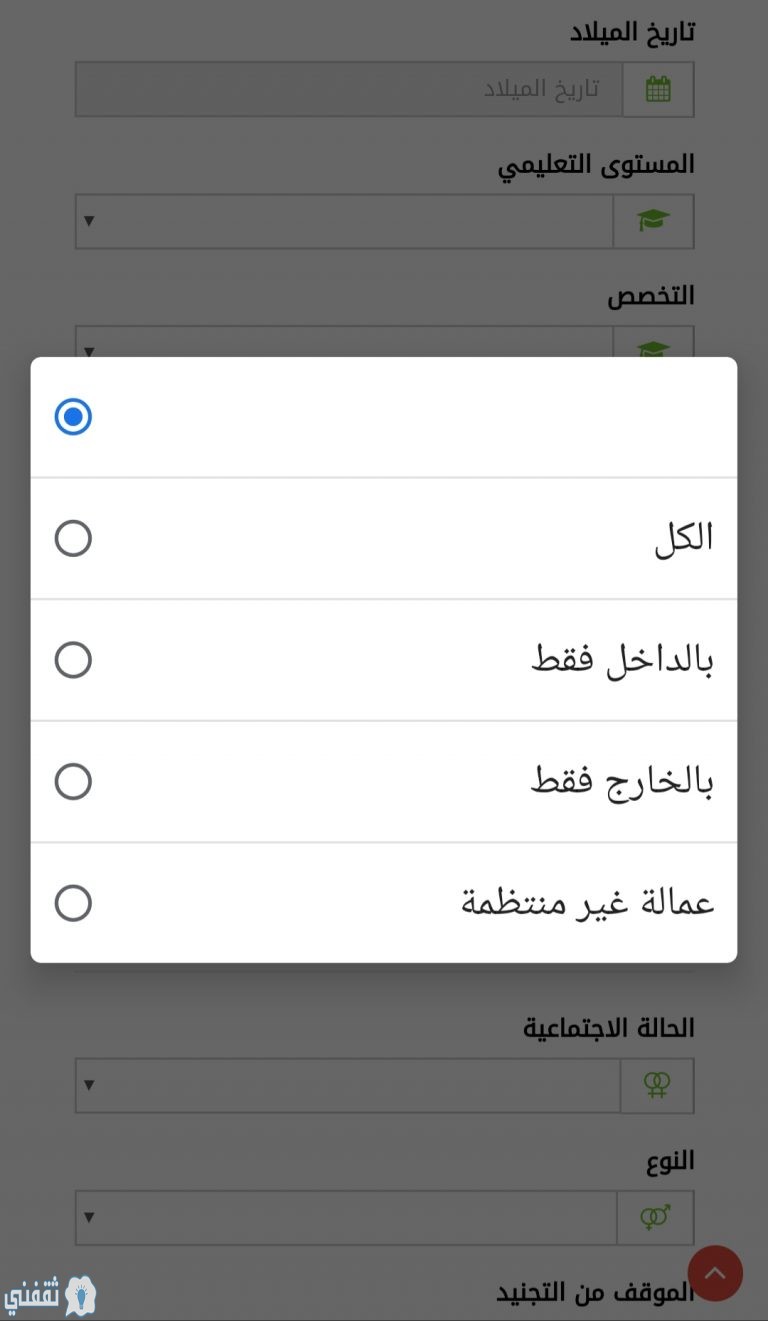This screenshot has width=768, height=1321.
Task: Select the بالخارج فقط radio button
Action: tap(73, 781)
